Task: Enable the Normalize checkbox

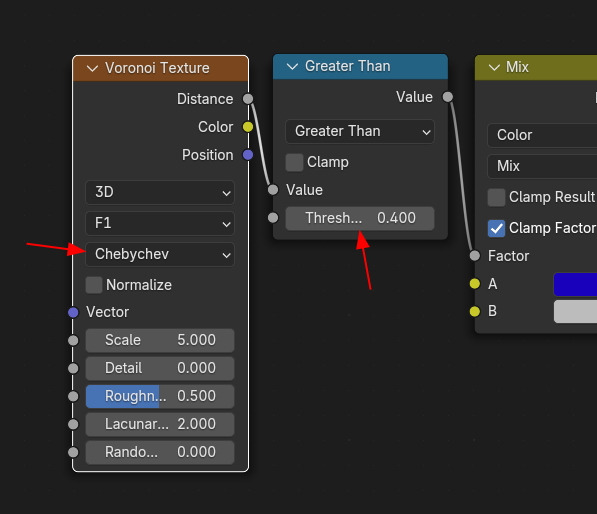Action: [94, 285]
